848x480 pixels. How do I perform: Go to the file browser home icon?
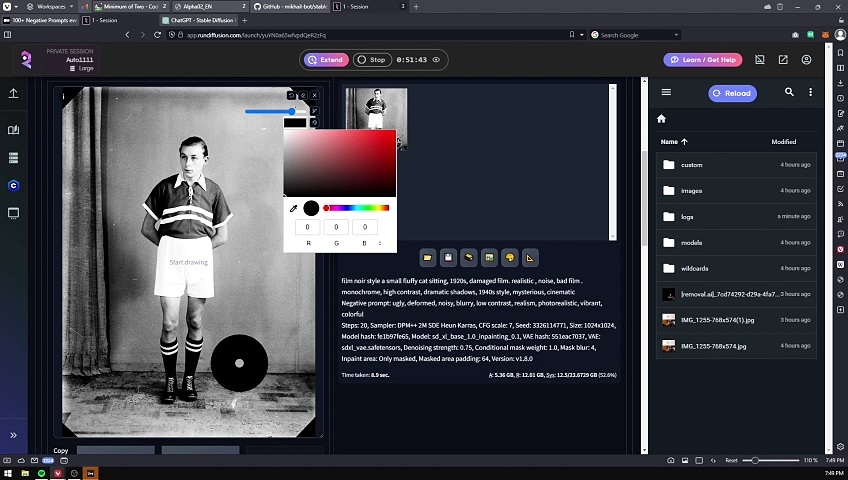(x=661, y=119)
